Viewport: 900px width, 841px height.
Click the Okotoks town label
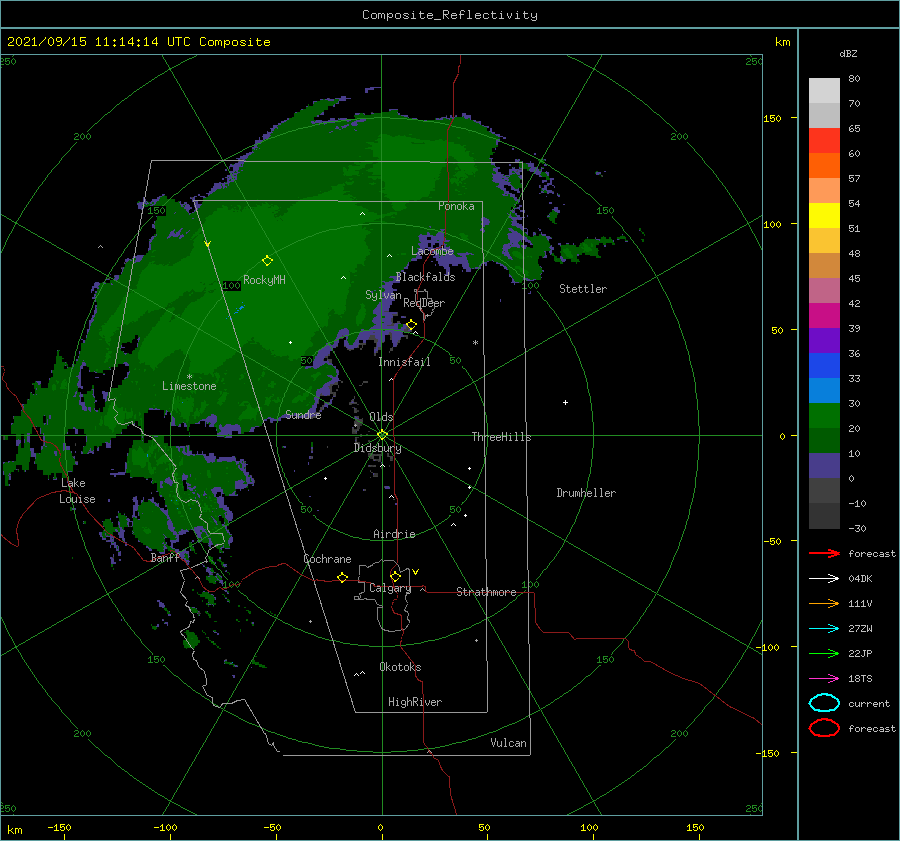coord(400,667)
